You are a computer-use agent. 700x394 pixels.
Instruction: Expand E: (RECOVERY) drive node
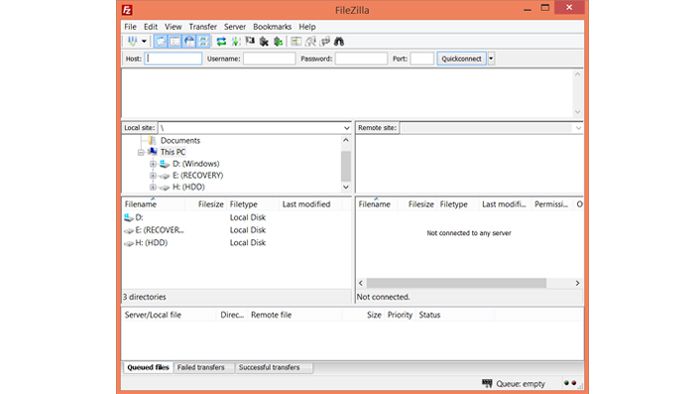153,175
